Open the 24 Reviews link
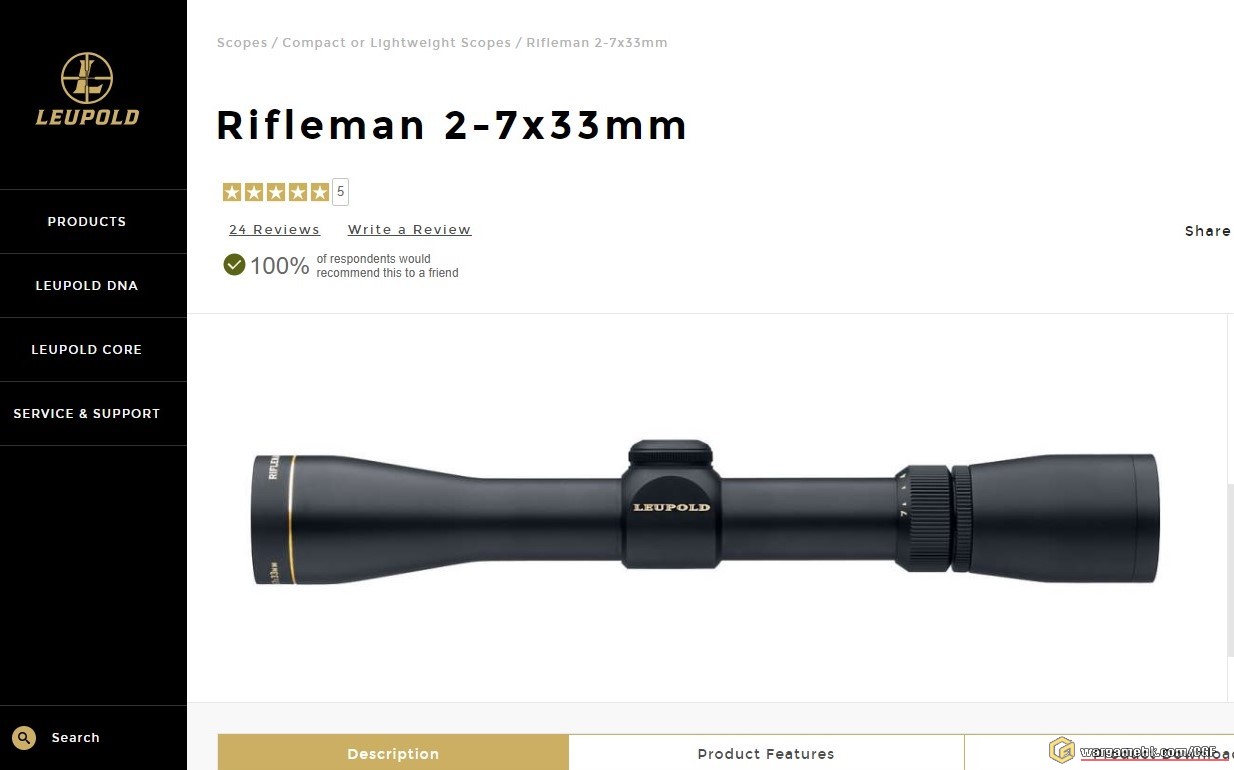 coord(274,230)
